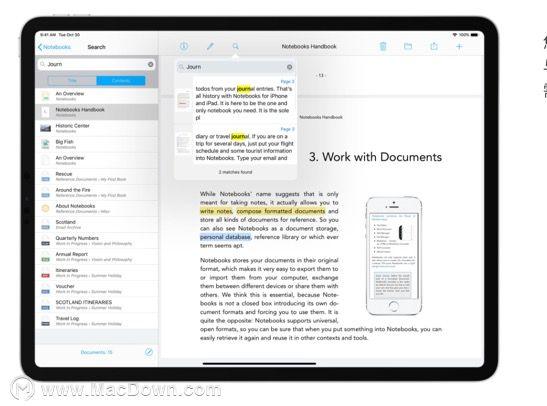Clear the sidebar search field

150,64
